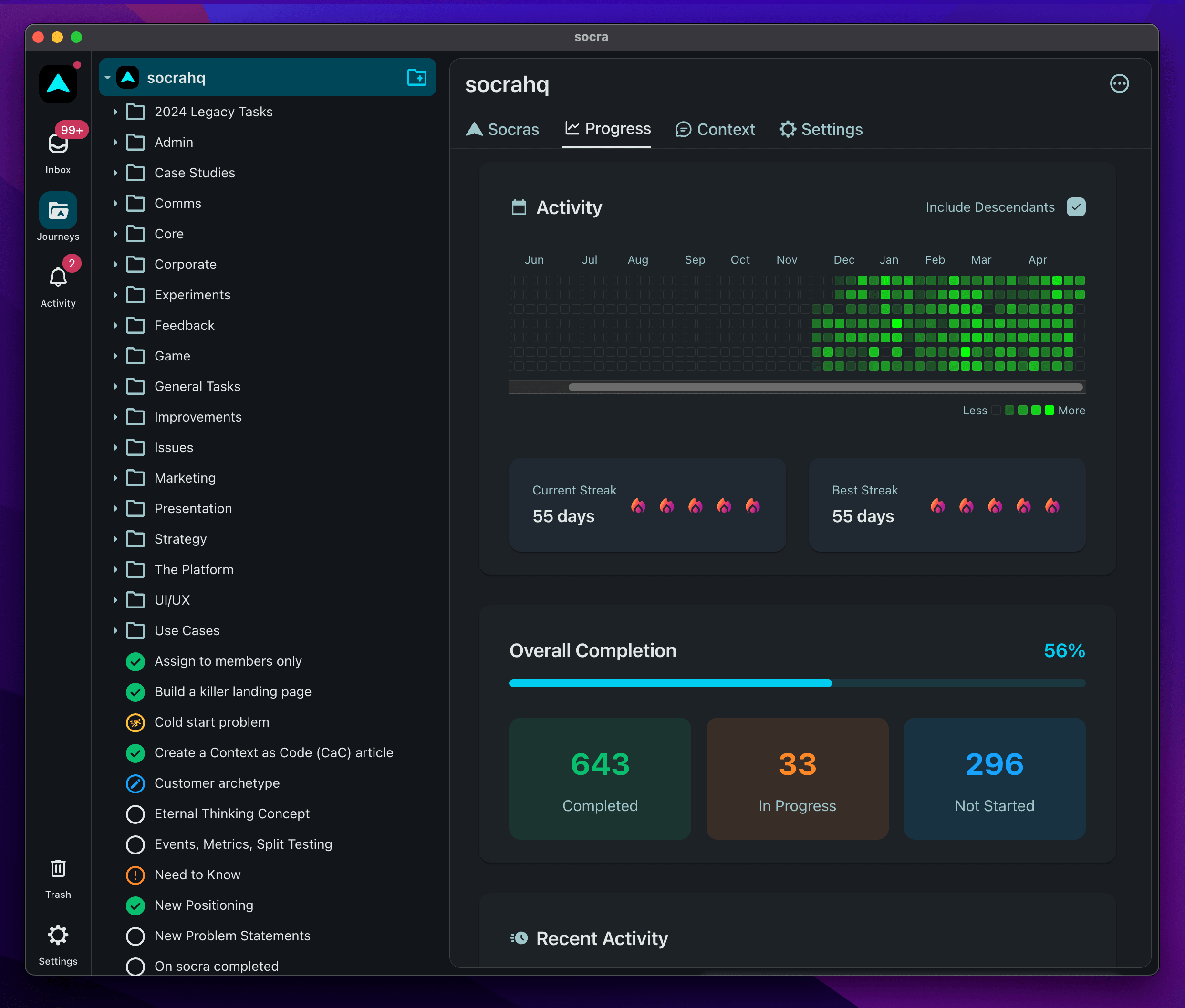Switch to the Socras tab
The height and width of the screenshot is (1008, 1185).
pos(502,129)
